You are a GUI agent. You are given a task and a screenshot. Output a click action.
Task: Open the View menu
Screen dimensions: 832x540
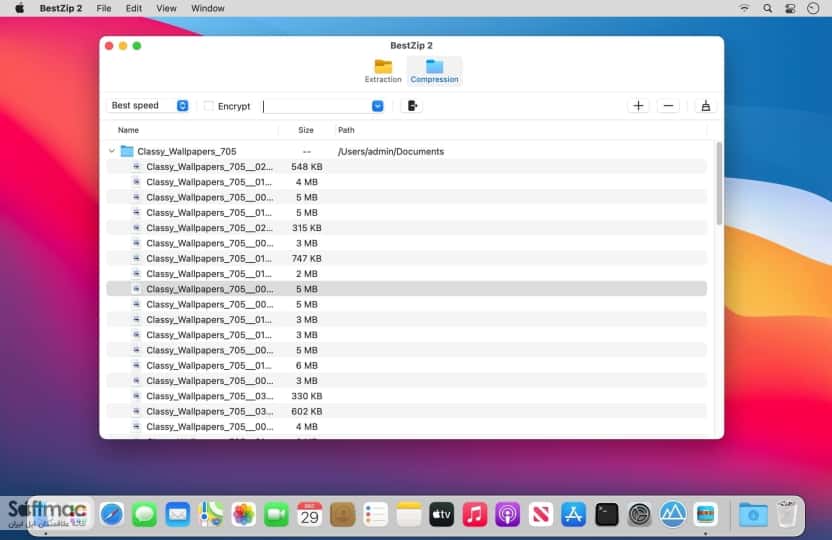coord(166,8)
